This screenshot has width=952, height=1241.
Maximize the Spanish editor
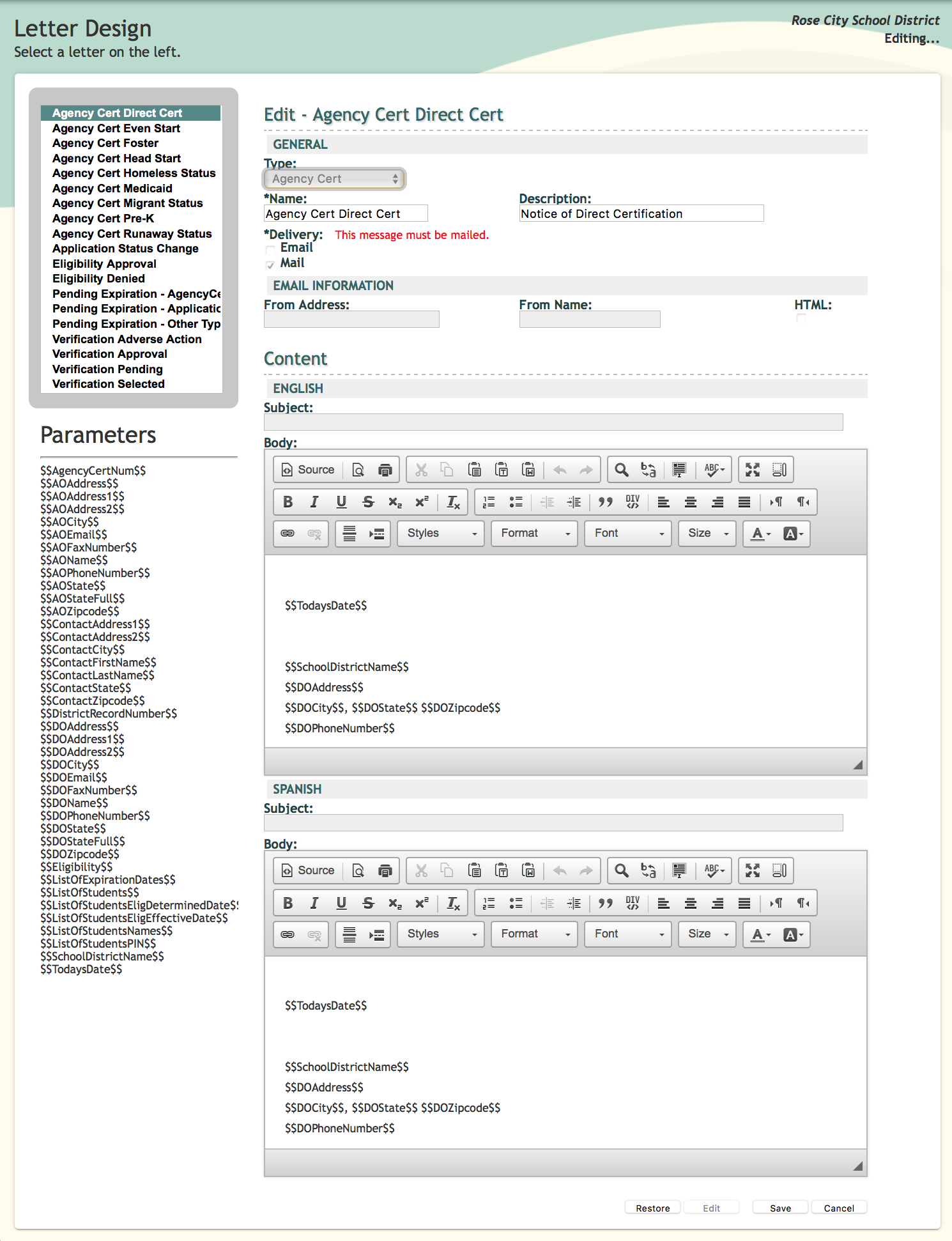pos(753,870)
